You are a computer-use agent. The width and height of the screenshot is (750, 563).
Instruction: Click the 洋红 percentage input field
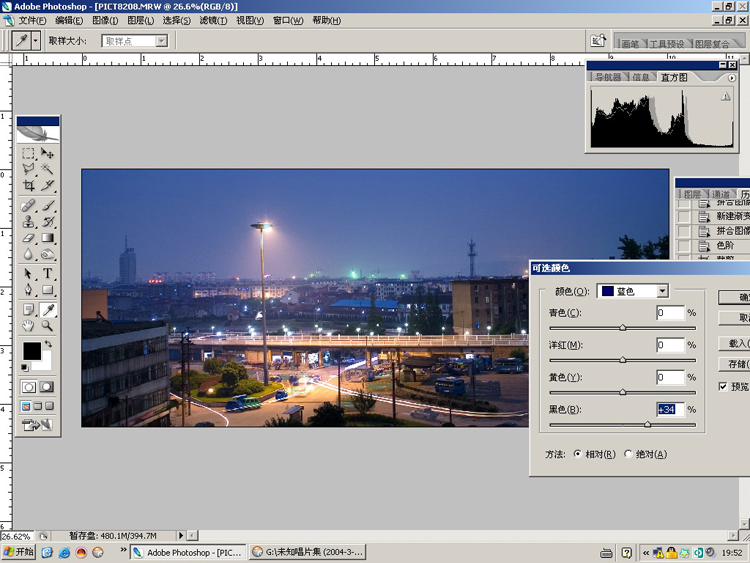coord(670,345)
